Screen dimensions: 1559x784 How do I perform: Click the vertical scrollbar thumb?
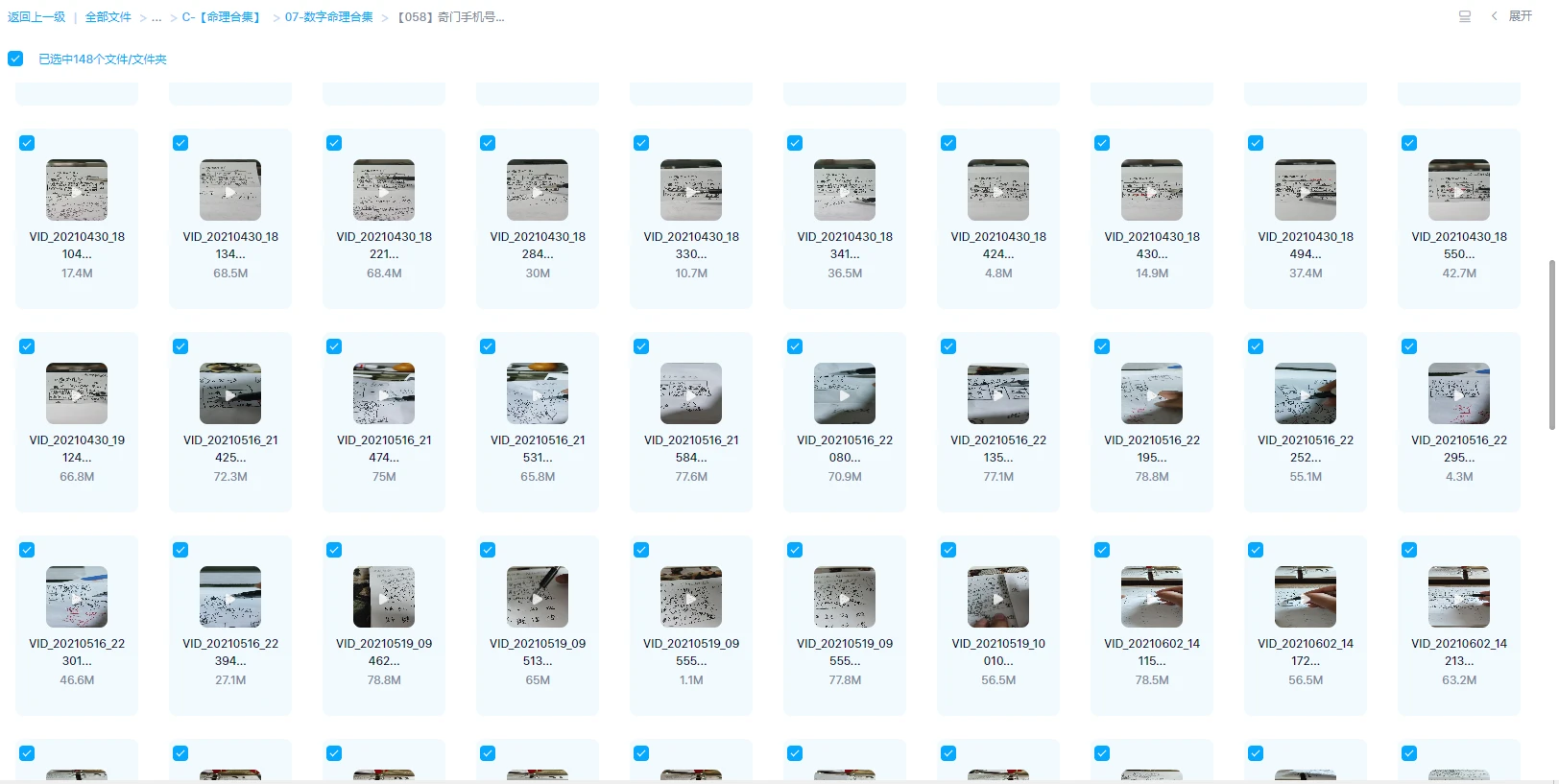[1552, 344]
